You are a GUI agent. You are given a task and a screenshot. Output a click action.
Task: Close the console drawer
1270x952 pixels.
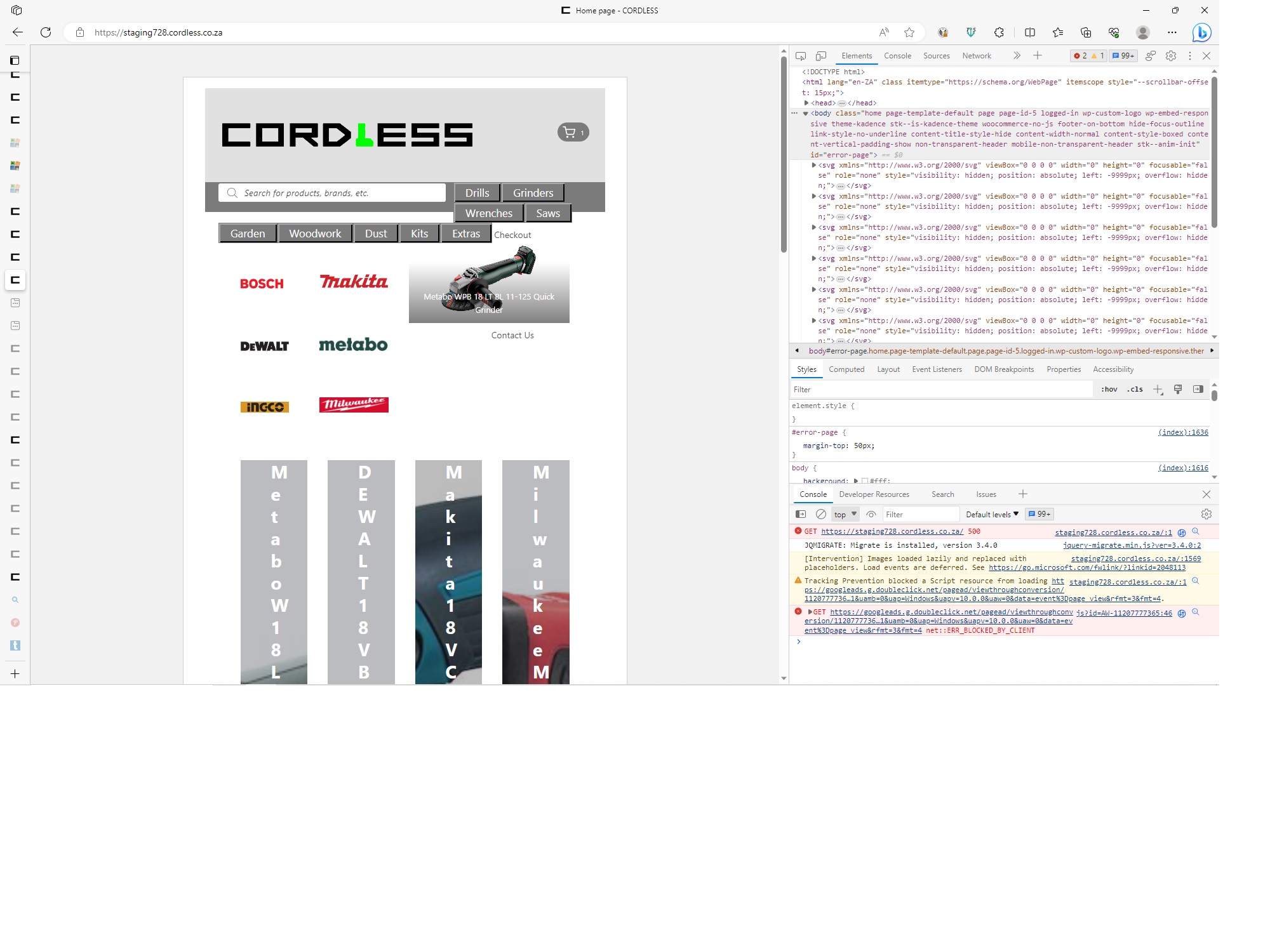pyautogui.click(x=1206, y=494)
